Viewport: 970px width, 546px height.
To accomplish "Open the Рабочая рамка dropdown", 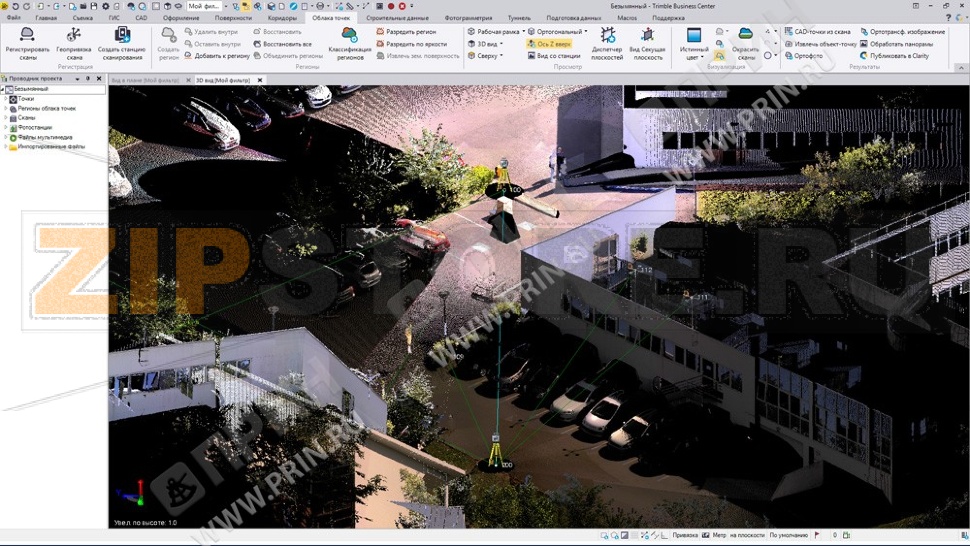I will pyautogui.click(x=496, y=32).
